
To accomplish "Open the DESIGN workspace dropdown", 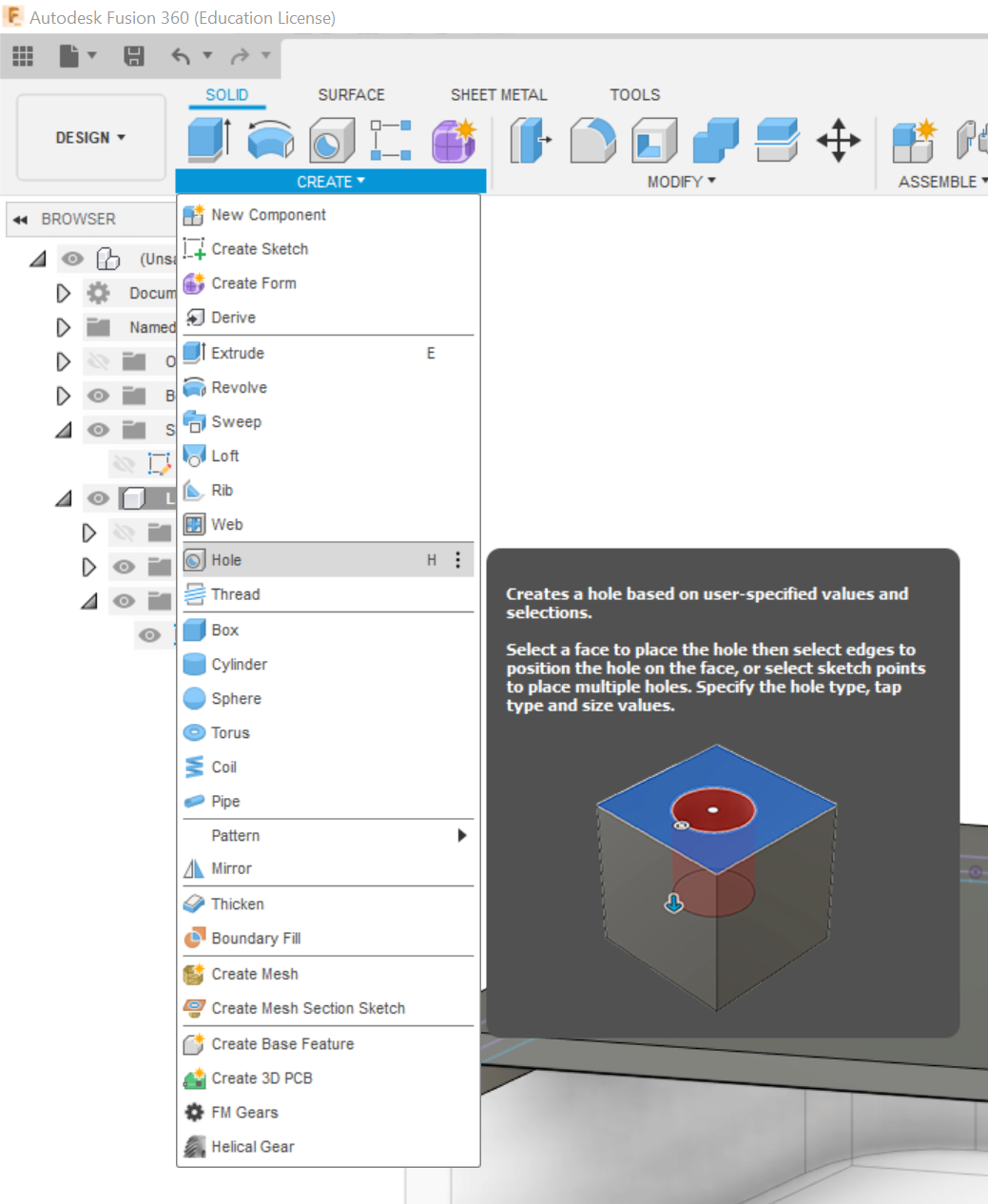I will 91,138.
